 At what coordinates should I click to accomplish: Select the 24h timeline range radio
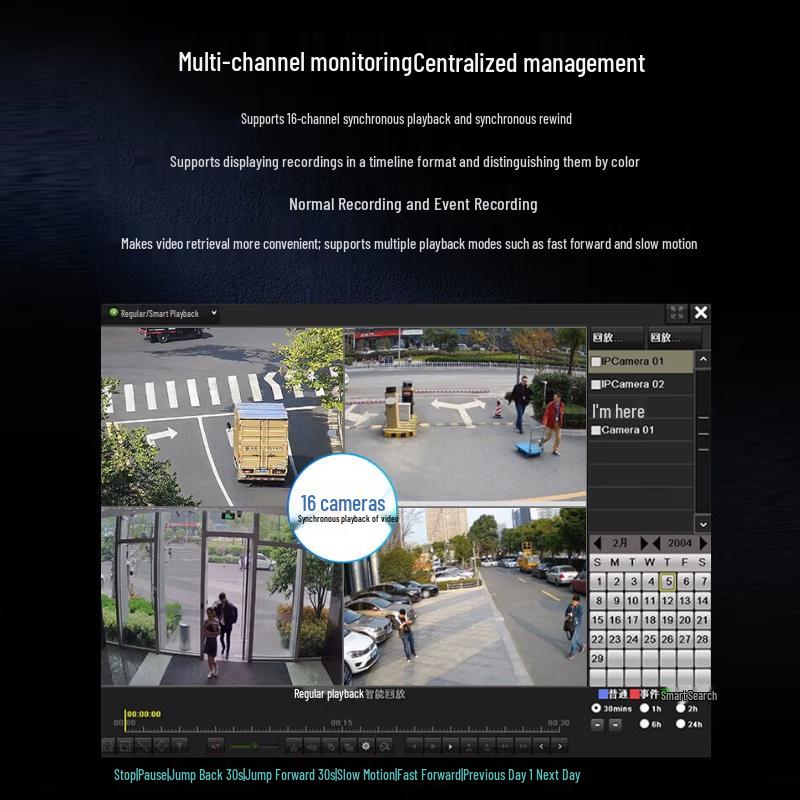pyautogui.click(x=680, y=724)
